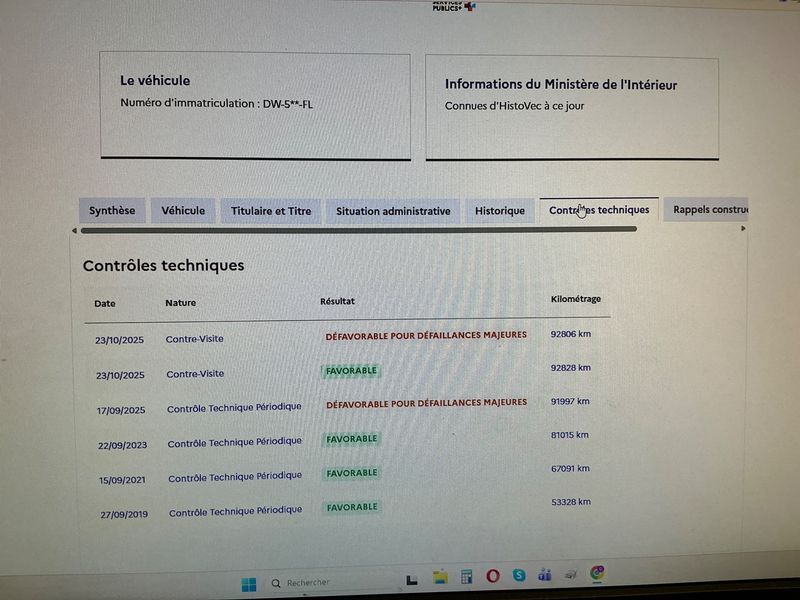Viewport: 800px width, 600px height.
Task: Click the 92806 km mileage value
Action: coord(571,334)
